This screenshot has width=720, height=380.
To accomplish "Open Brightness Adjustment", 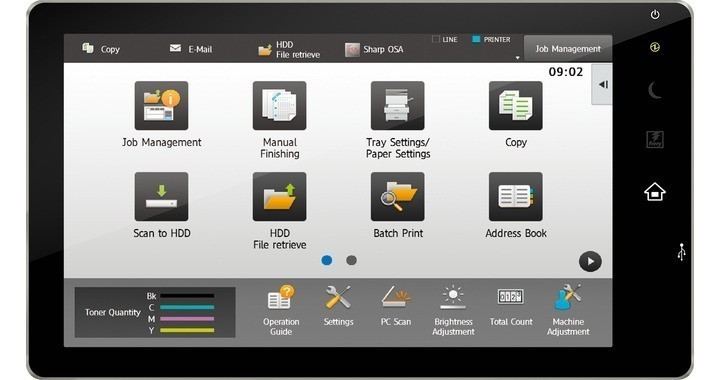I will 453,311.
